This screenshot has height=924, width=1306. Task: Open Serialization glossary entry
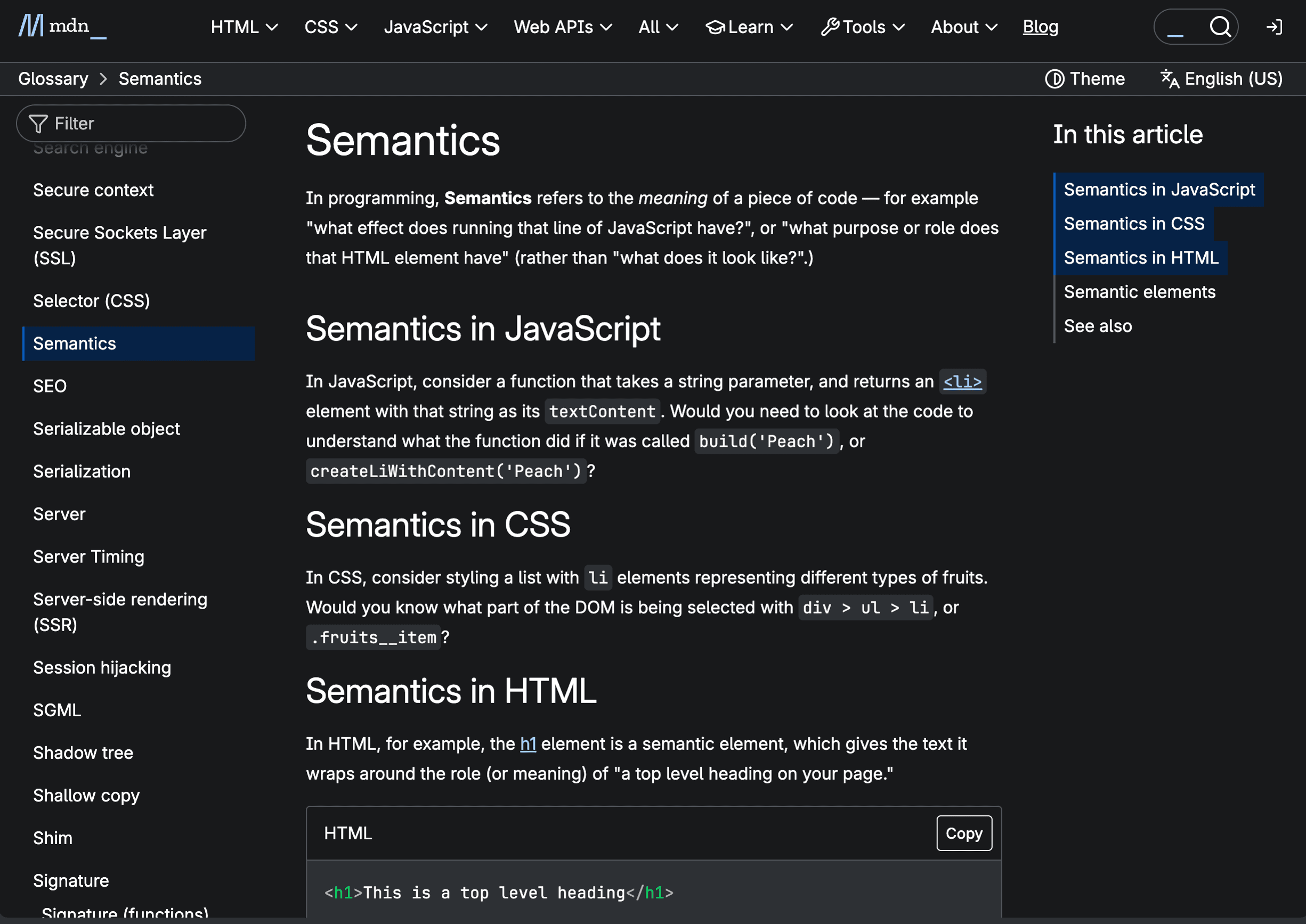tap(82, 472)
